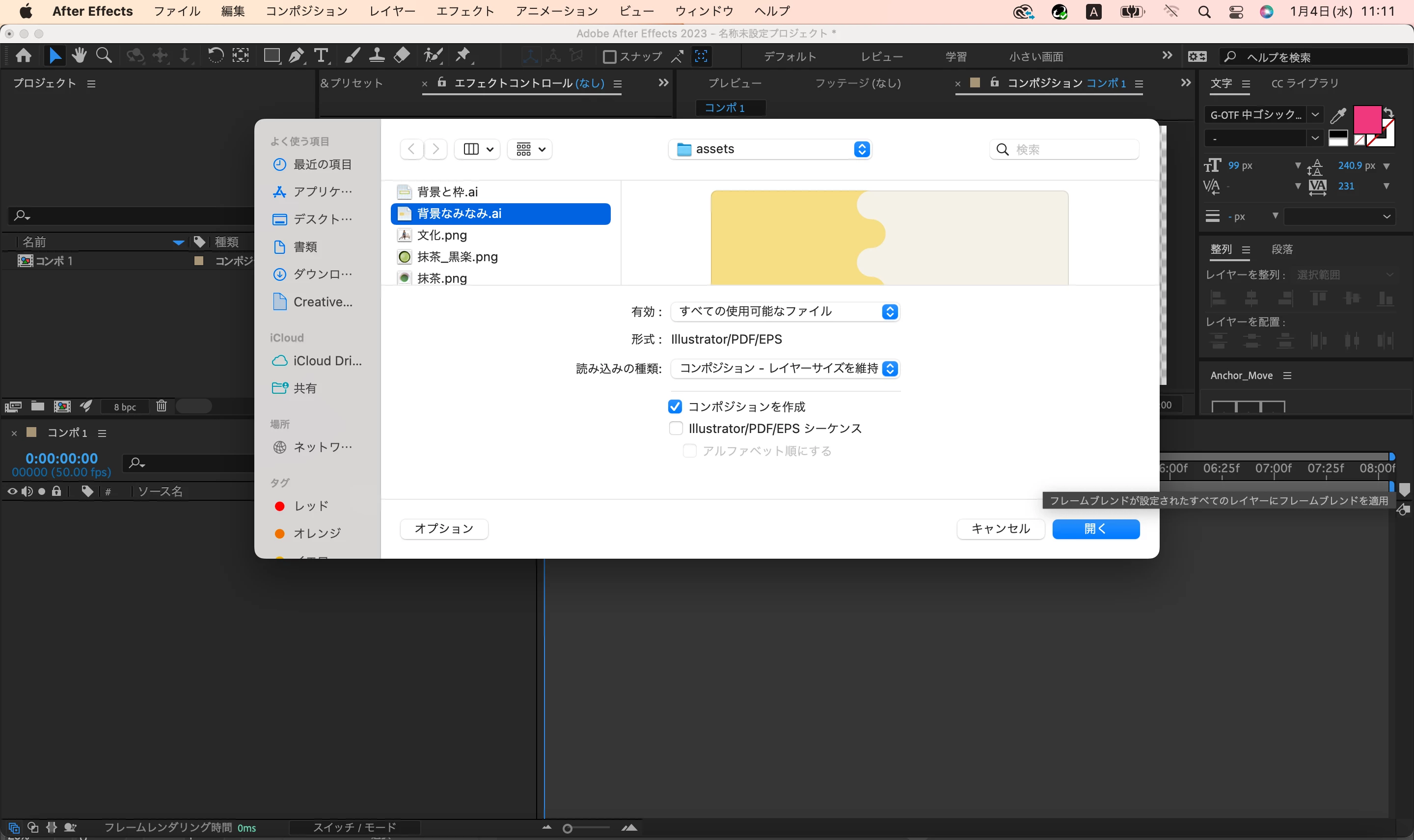Click the pink fill color swatch
The width and height of the screenshot is (1414, 840).
[x=1366, y=119]
